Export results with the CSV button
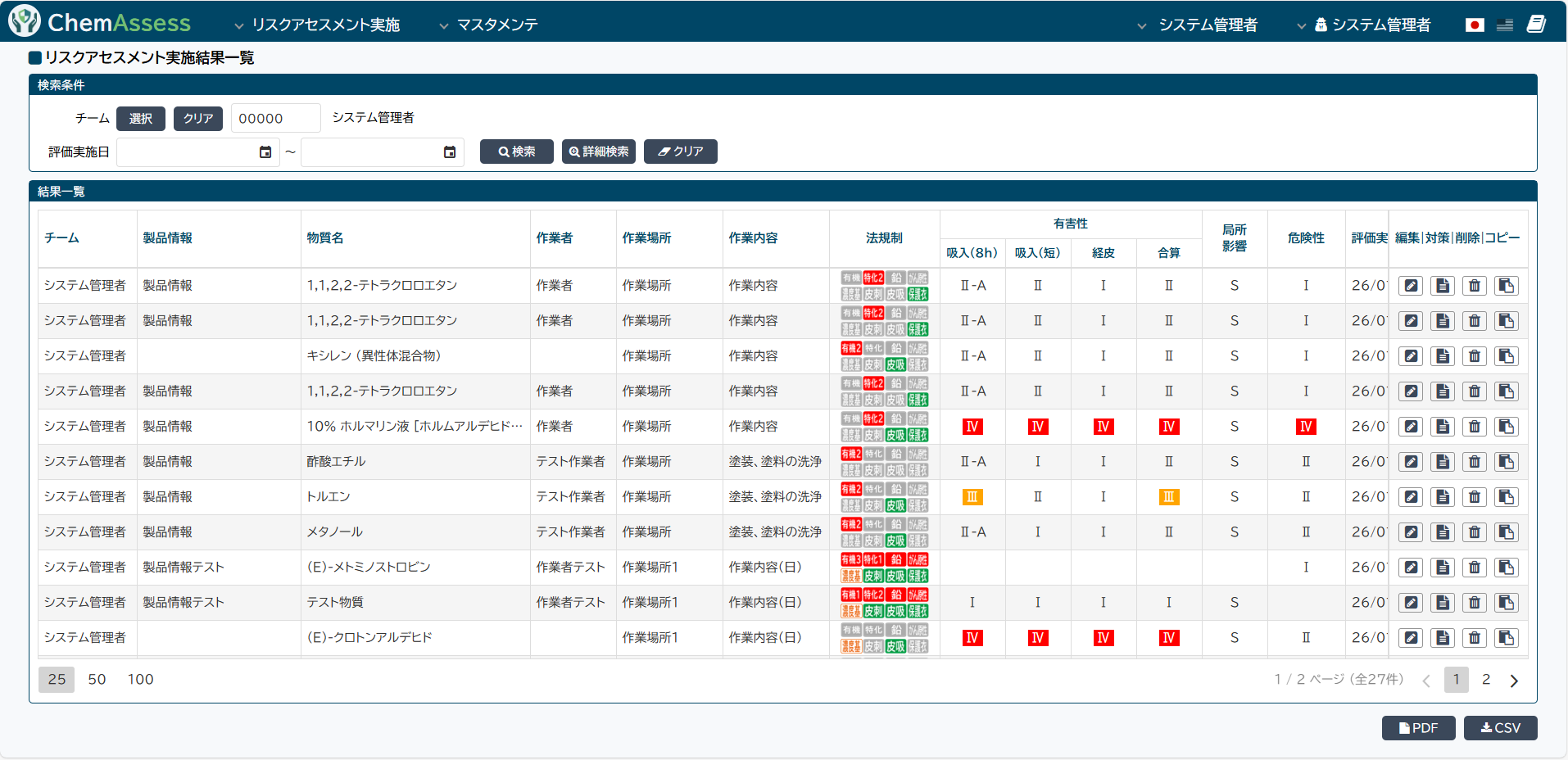1568x760 pixels. tap(1500, 728)
